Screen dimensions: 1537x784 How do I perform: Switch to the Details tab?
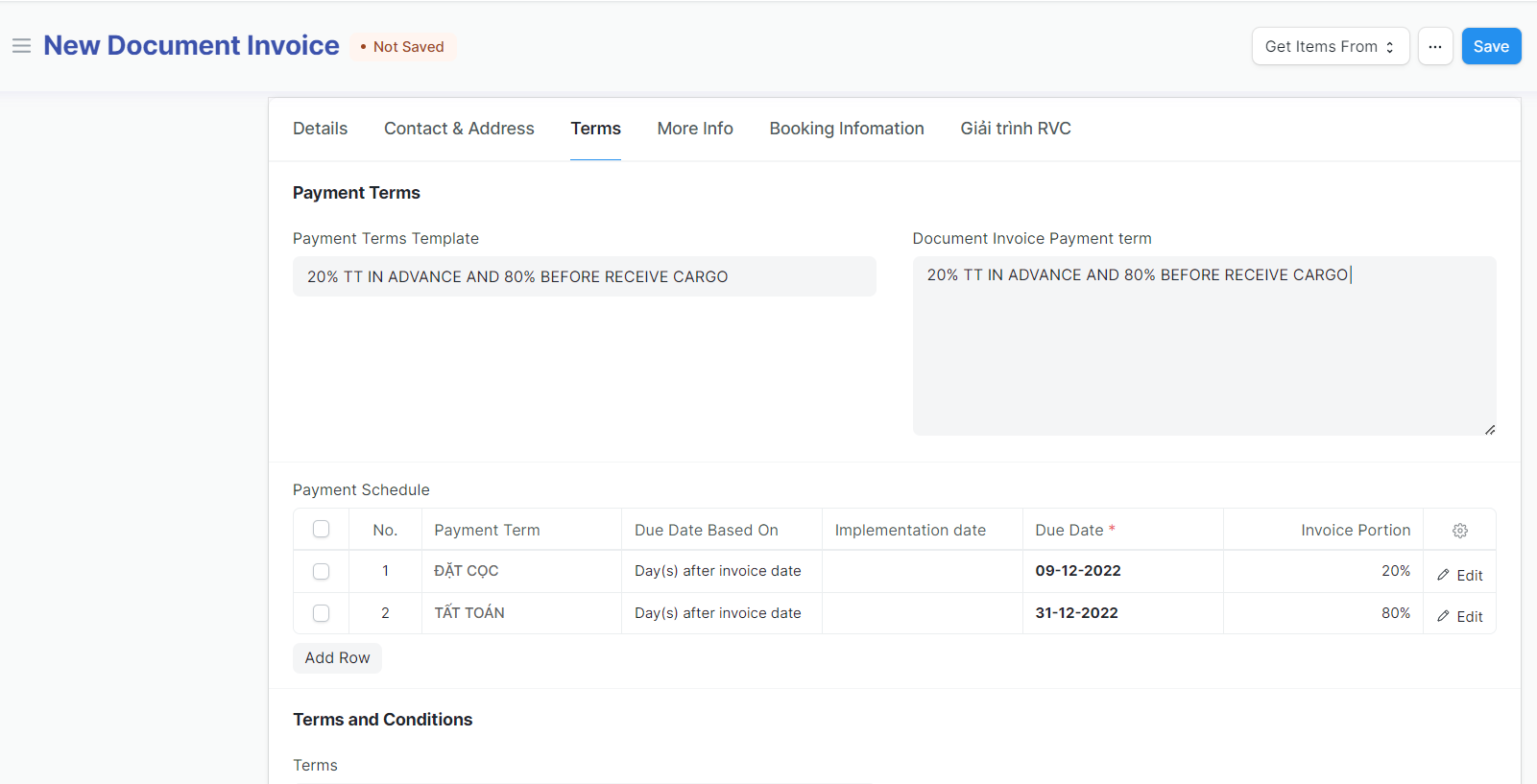(320, 129)
